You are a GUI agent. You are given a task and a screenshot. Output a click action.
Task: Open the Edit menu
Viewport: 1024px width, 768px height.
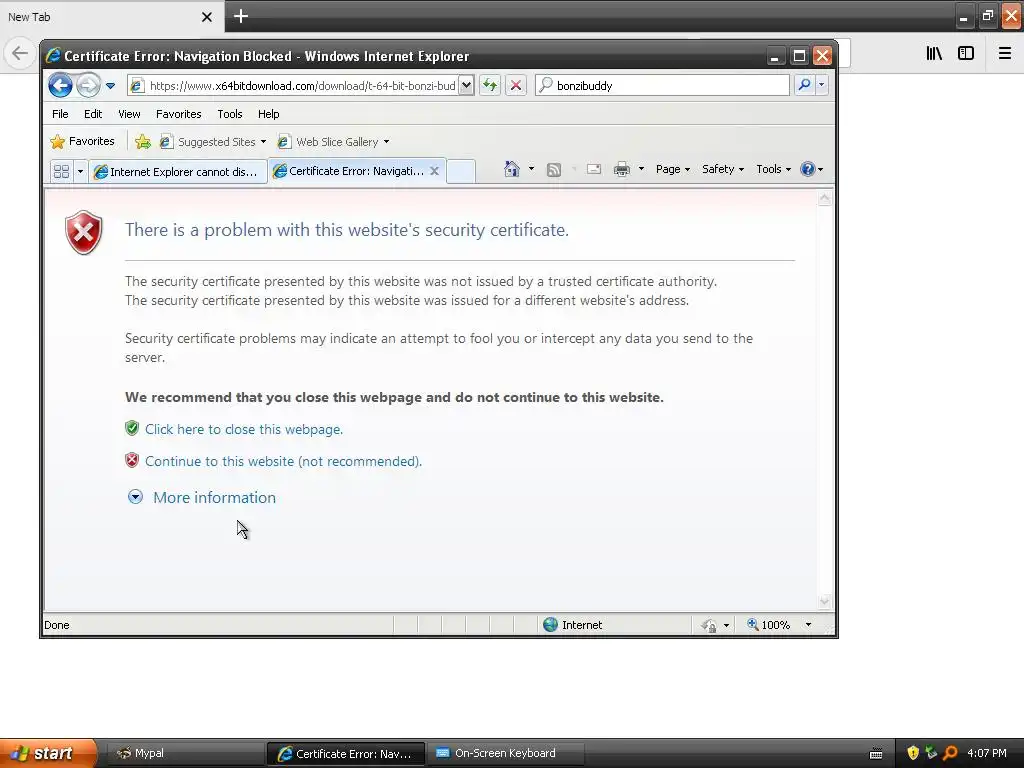93,114
